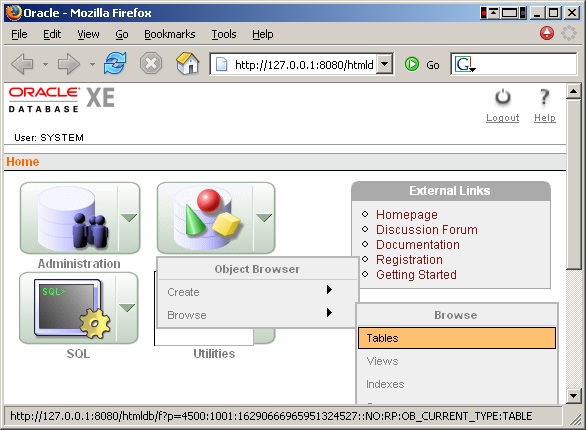This screenshot has width=586, height=430.
Task: Expand the Object Browser icon dropdown arrow
Action: coord(264,218)
